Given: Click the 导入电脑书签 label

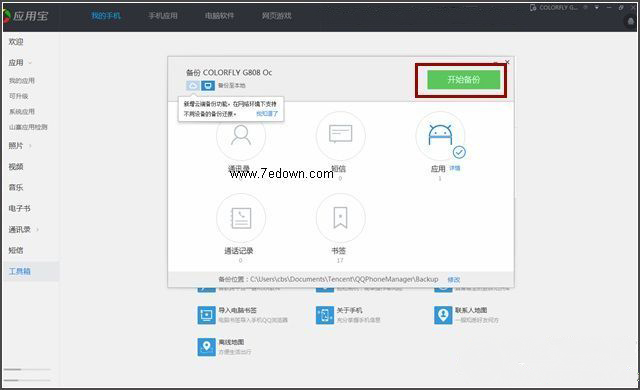Looking at the screenshot, I should 238,310.
